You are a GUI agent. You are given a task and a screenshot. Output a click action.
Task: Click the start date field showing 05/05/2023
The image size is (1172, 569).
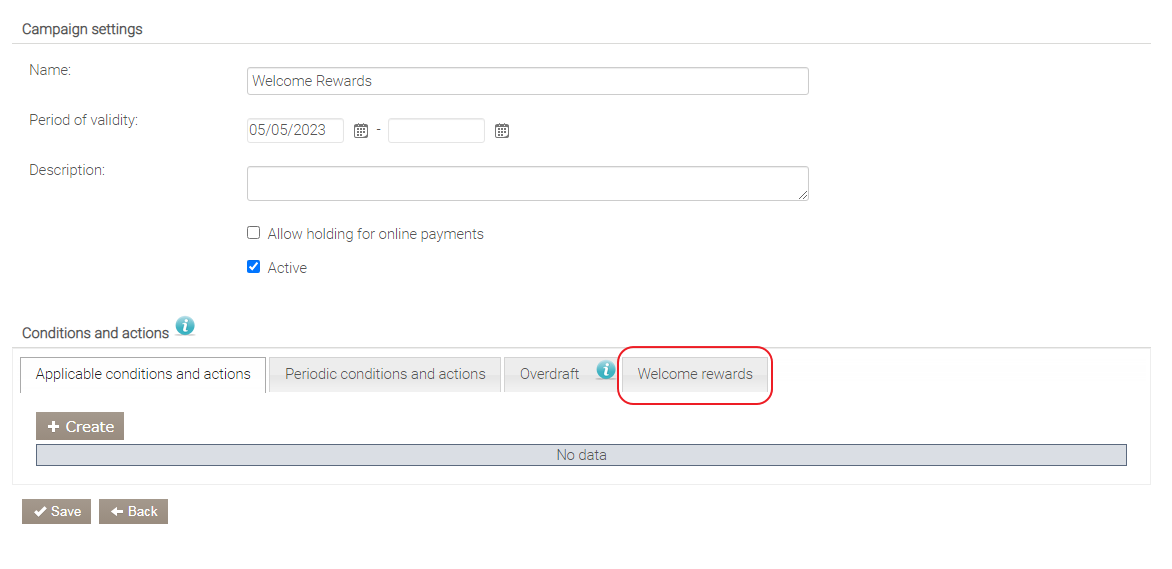point(295,130)
